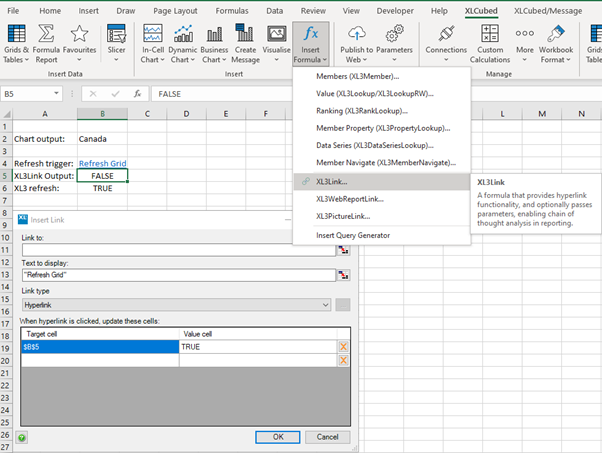The image size is (602, 453).
Task: Click the Refresh Grid hyperlink cell
Action: (x=102, y=162)
